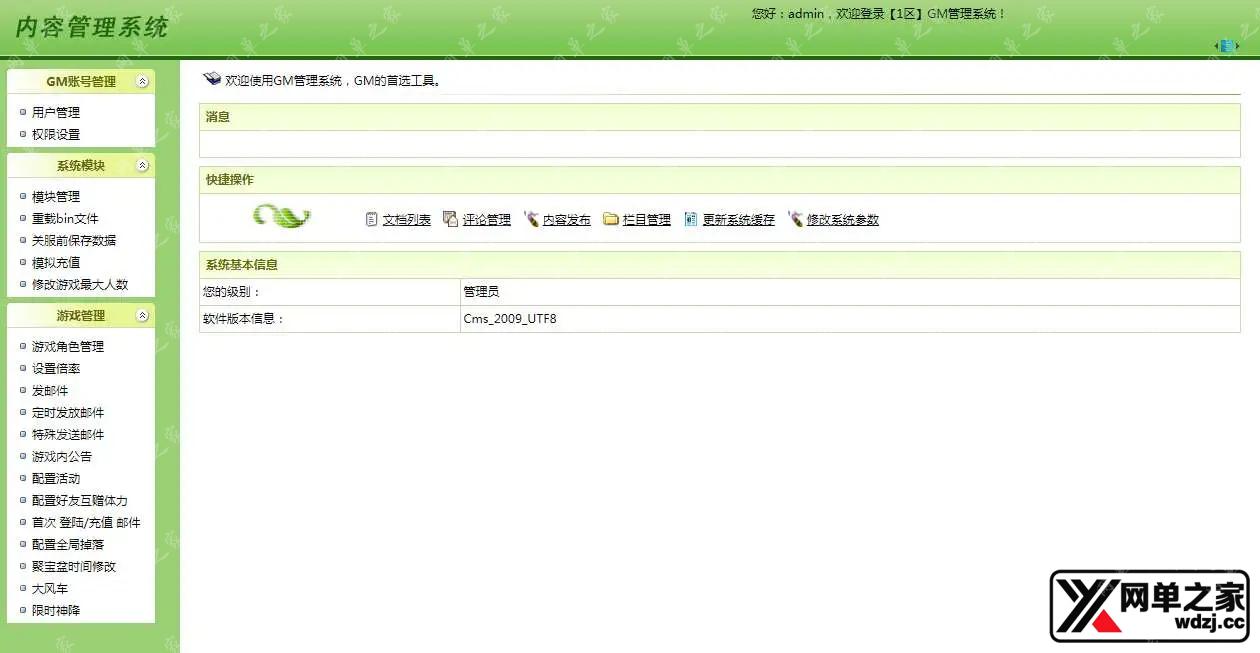Viewport: 1260px width, 653px height.
Task: Open 模拟充值 in the sidebar
Action: pyautogui.click(x=50, y=262)
